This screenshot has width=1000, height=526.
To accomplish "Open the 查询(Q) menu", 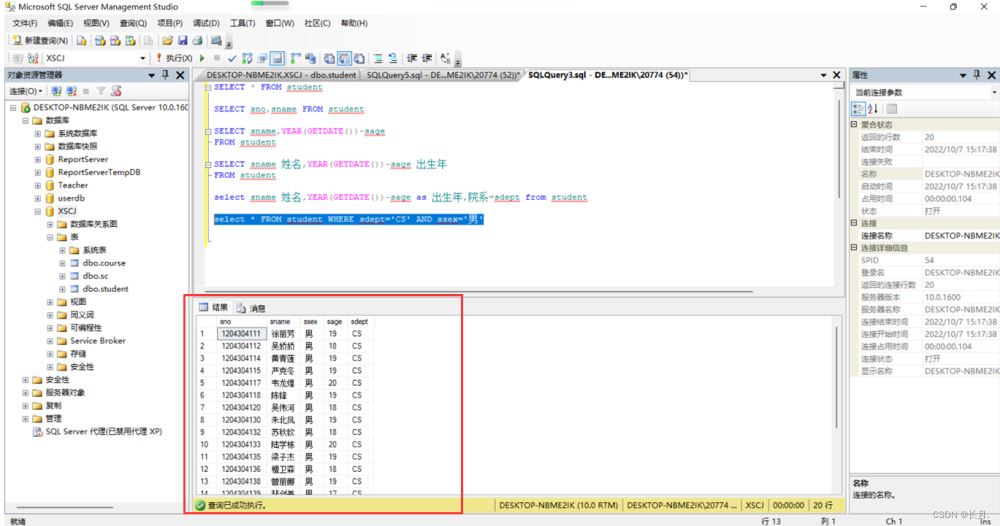I will point(133,22).
